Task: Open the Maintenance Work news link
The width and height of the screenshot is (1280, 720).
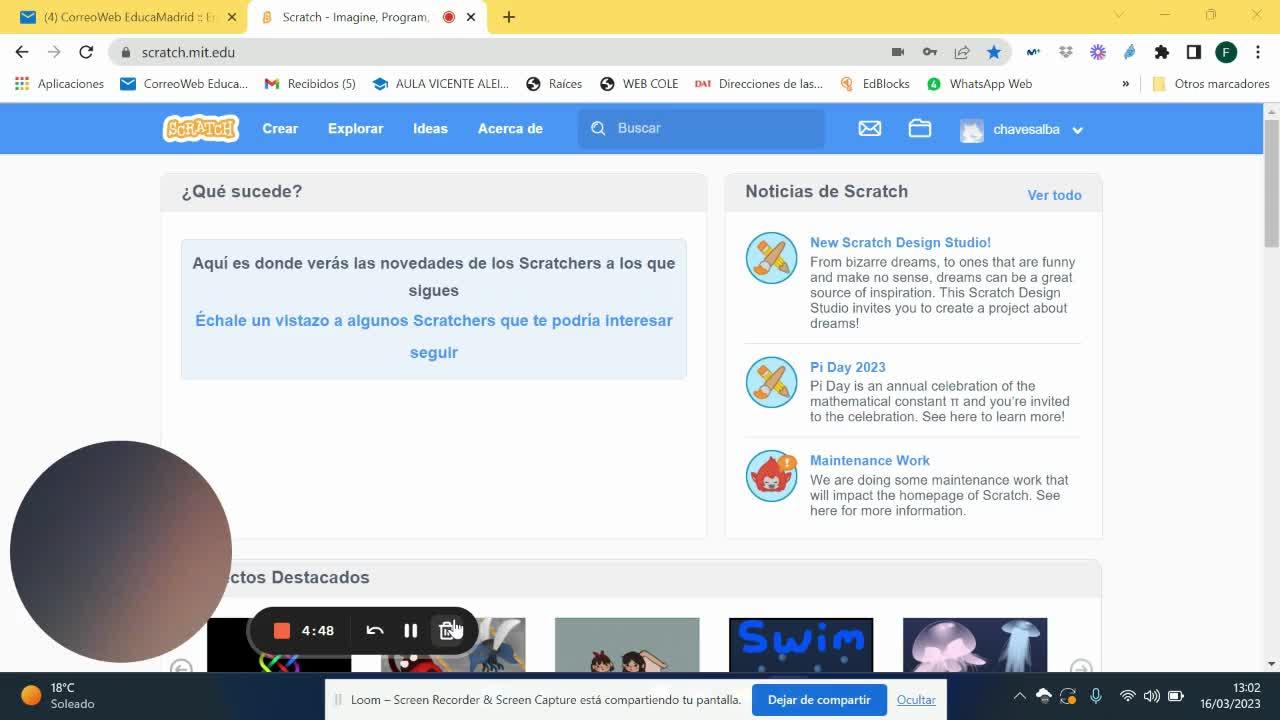Action: tap(870, 460)
